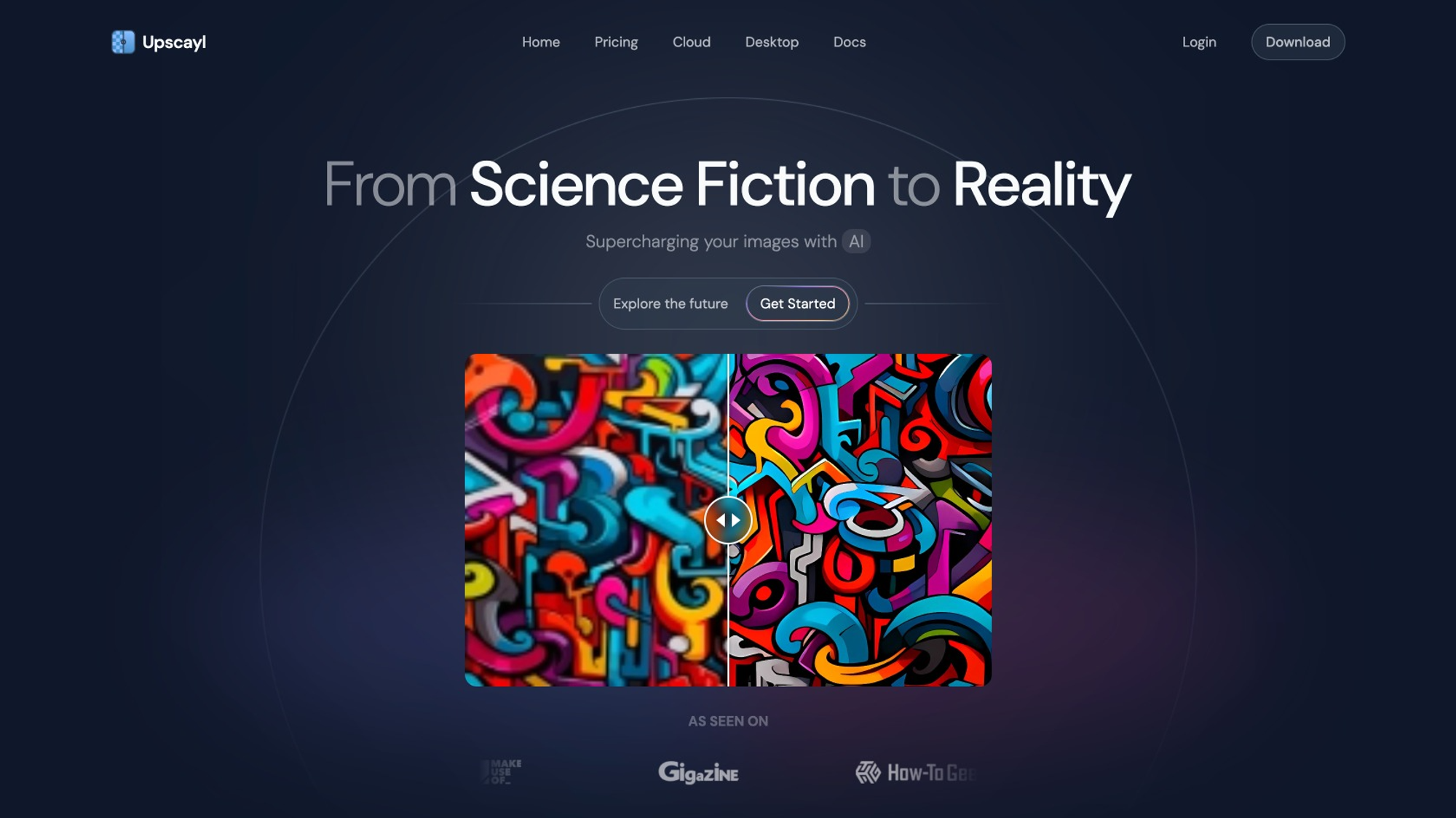Click the Download button
Viewport: 1456px width, 818px height.
coord(1297,42)
